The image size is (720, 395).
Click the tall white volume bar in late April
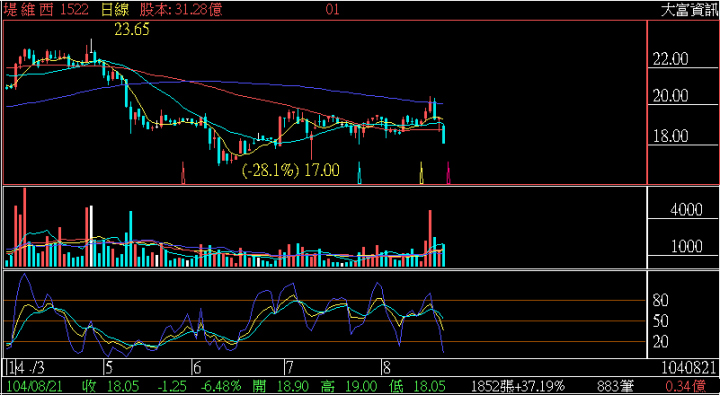[x=91, y=236]
